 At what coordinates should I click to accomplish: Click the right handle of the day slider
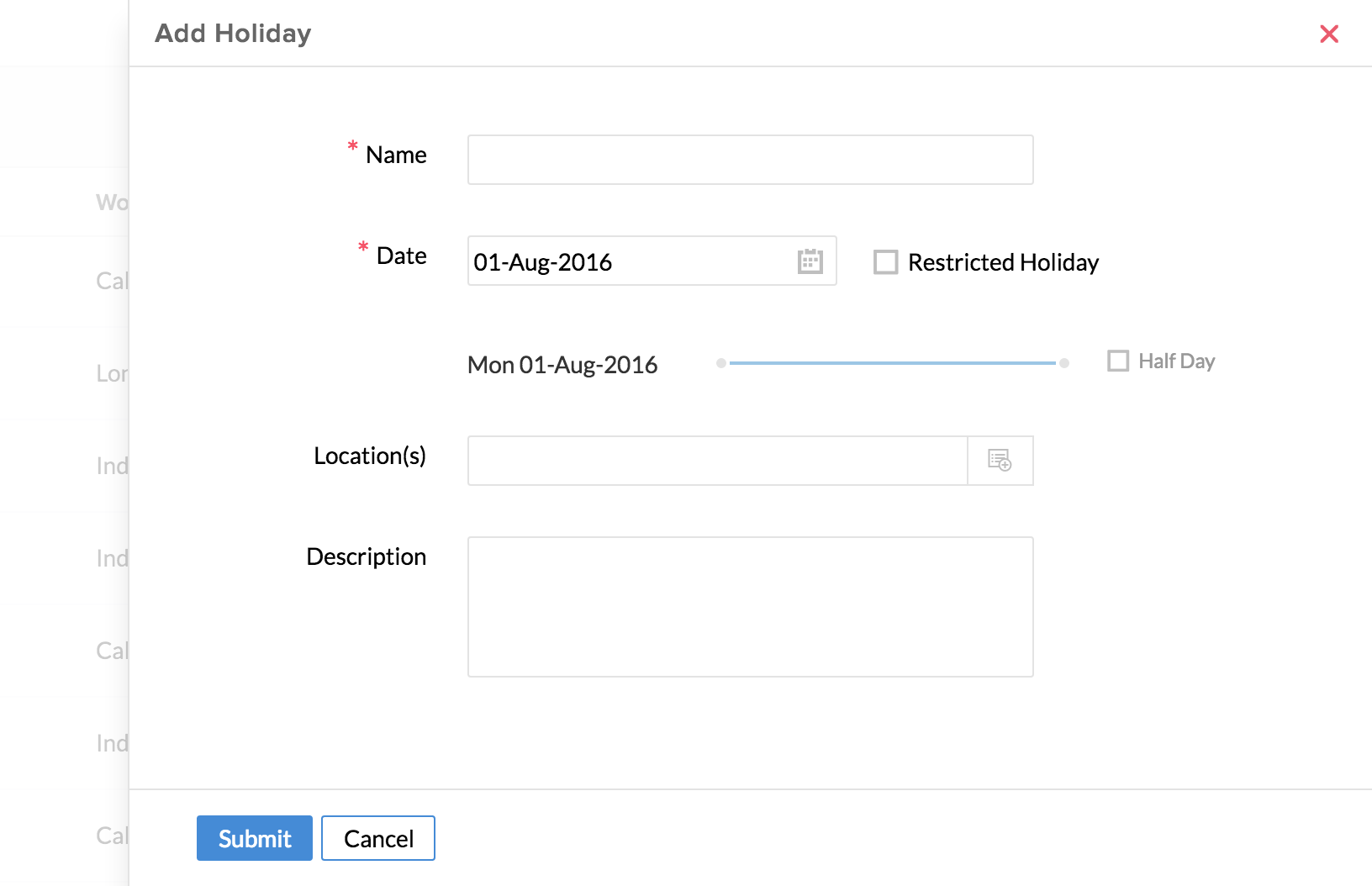pyautogui.click(x=1064, y=363)
